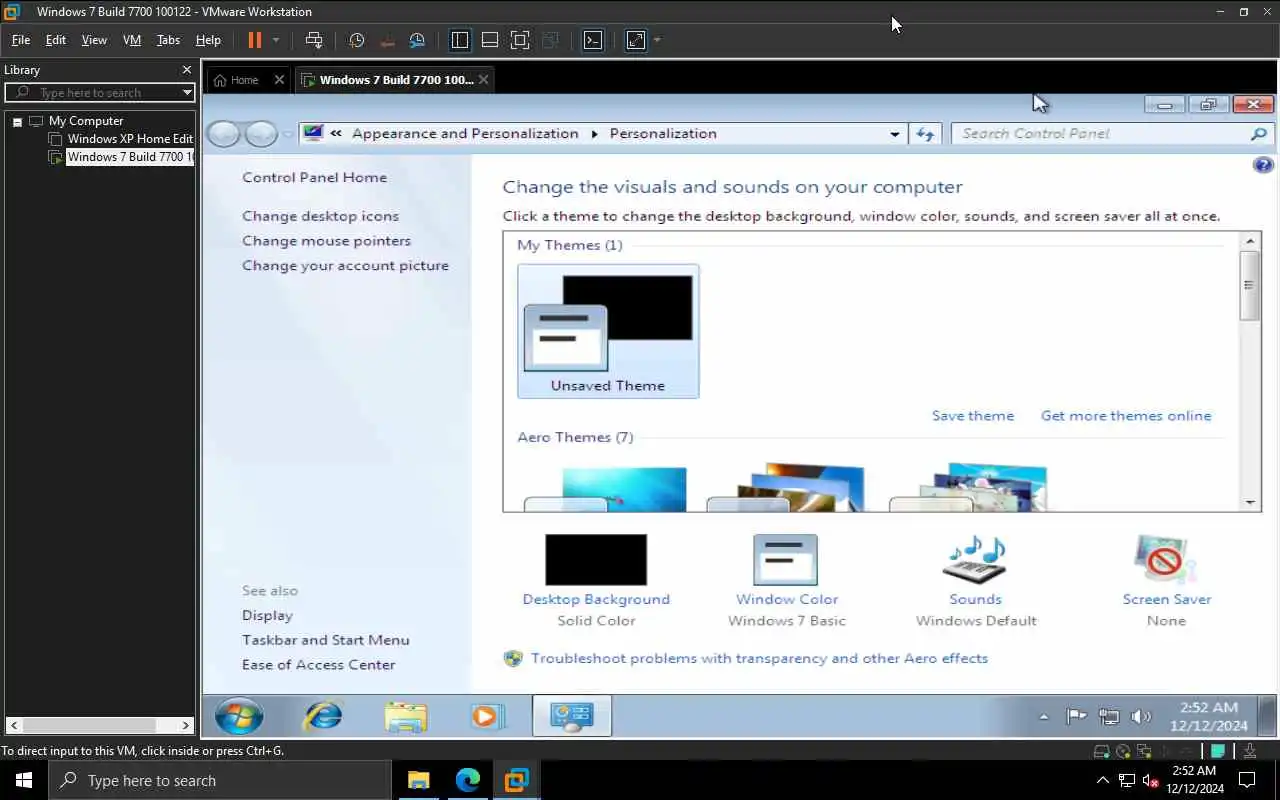Click the Save theme link
The height and width of the screenshot is (800, 1280).
tap(973, 416)
